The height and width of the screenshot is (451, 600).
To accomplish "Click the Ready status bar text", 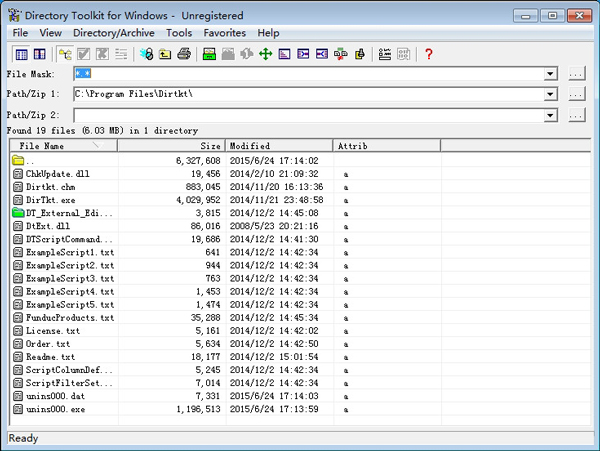I will pyautogui.click(x=23, y=438).
